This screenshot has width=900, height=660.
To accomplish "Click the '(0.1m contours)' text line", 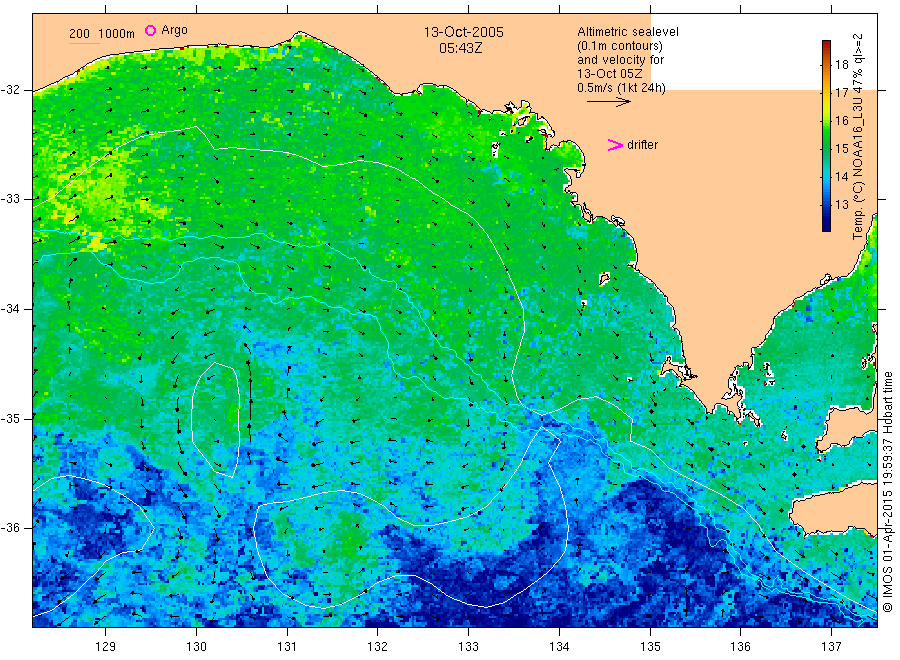I will coord(619,46).
